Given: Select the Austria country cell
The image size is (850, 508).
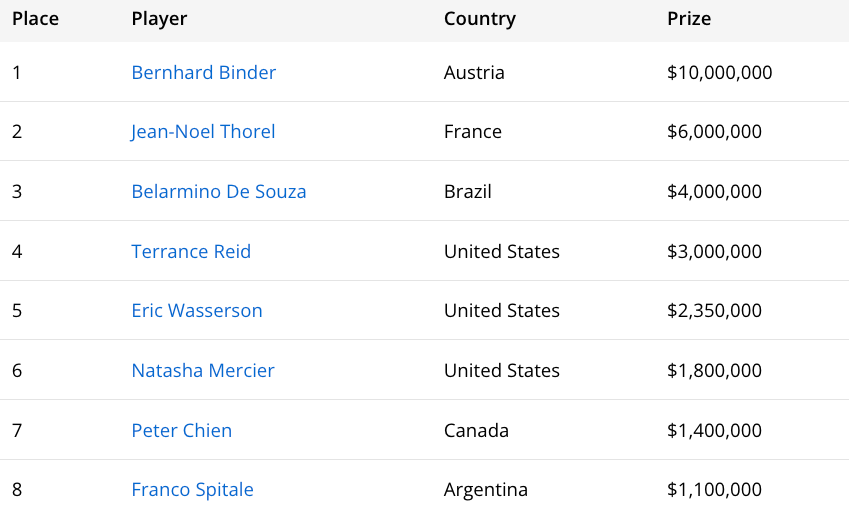Looking at the screenshot, I should [474, 72].
